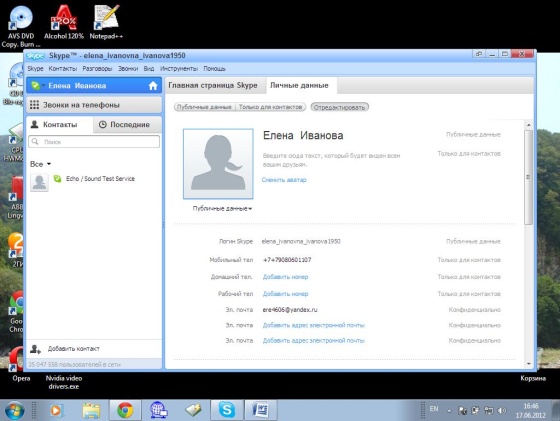Click the volume icon in system tray
This screenshot has width=560, height=421.
pyautogui.click(x=502, y=411)
